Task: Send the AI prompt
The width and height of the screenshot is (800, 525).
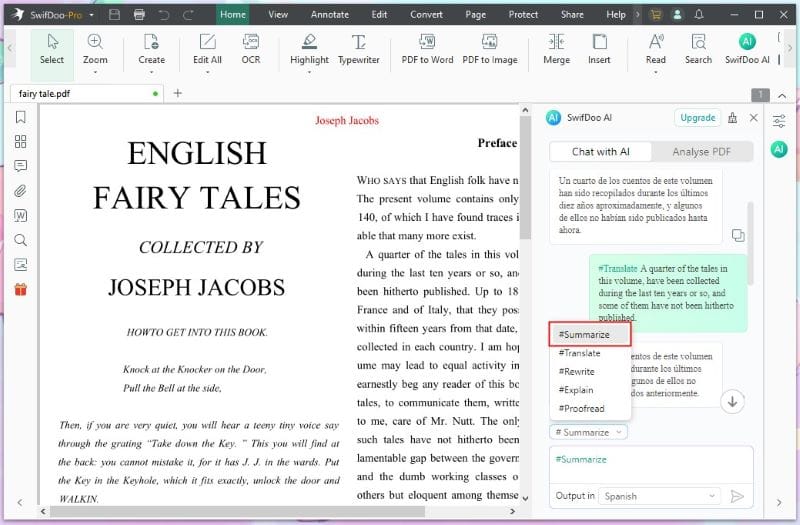Action: (x=737, y=496)
